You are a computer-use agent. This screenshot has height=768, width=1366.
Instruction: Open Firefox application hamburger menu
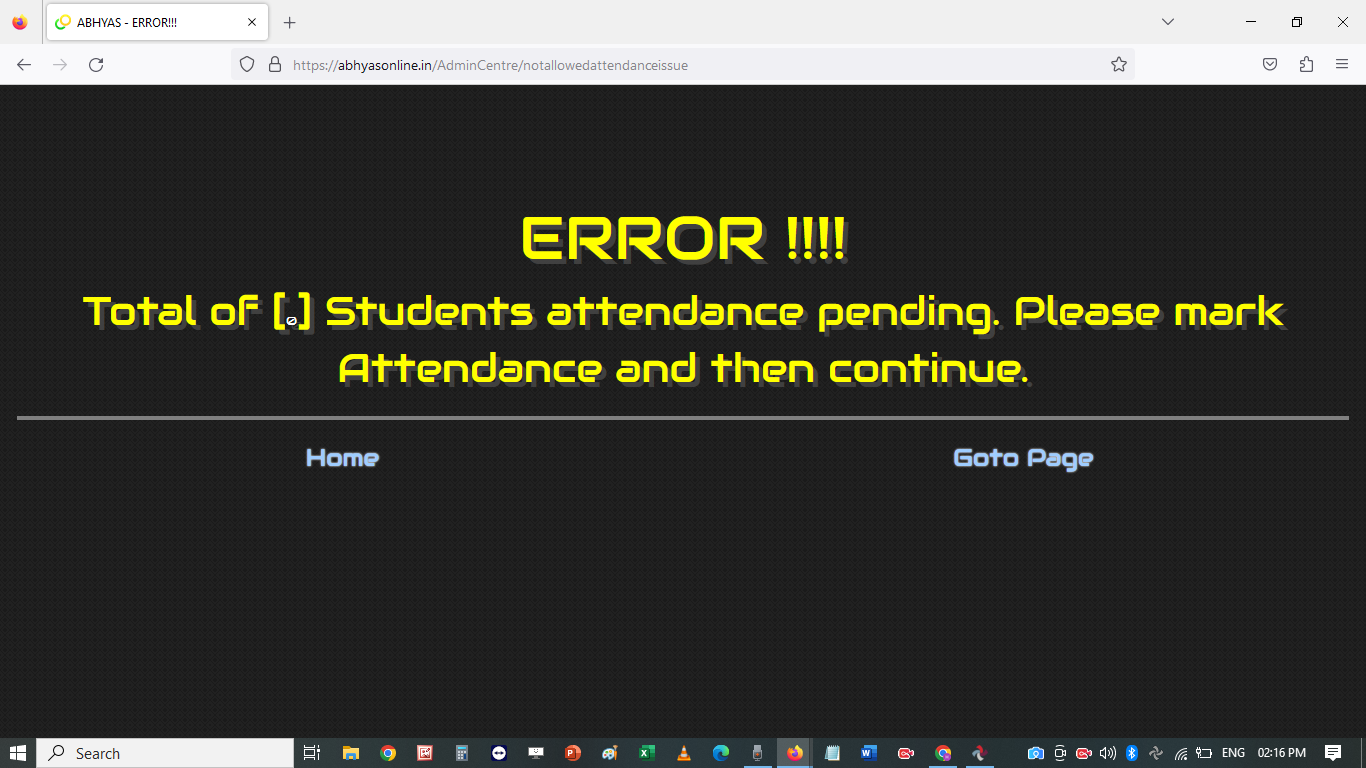(x=1342, y=65)
